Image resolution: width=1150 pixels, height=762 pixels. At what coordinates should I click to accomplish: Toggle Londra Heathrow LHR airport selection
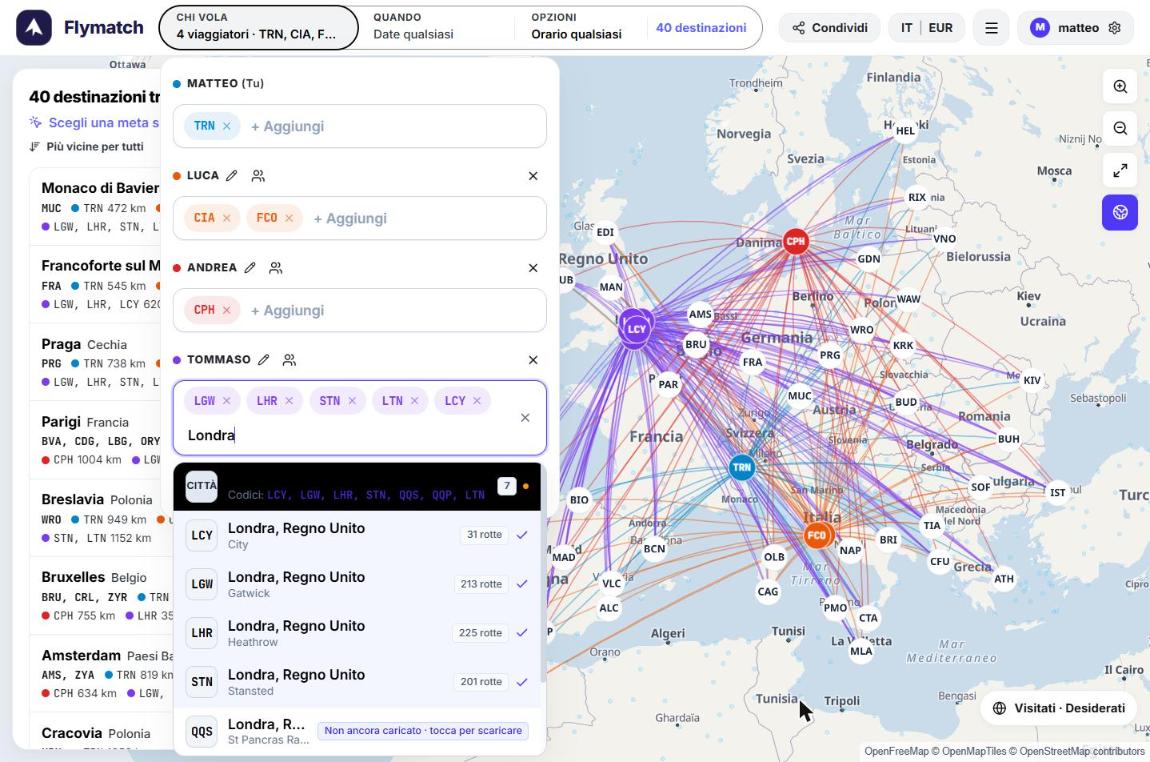pyautogui.click(x=357, y=633)
